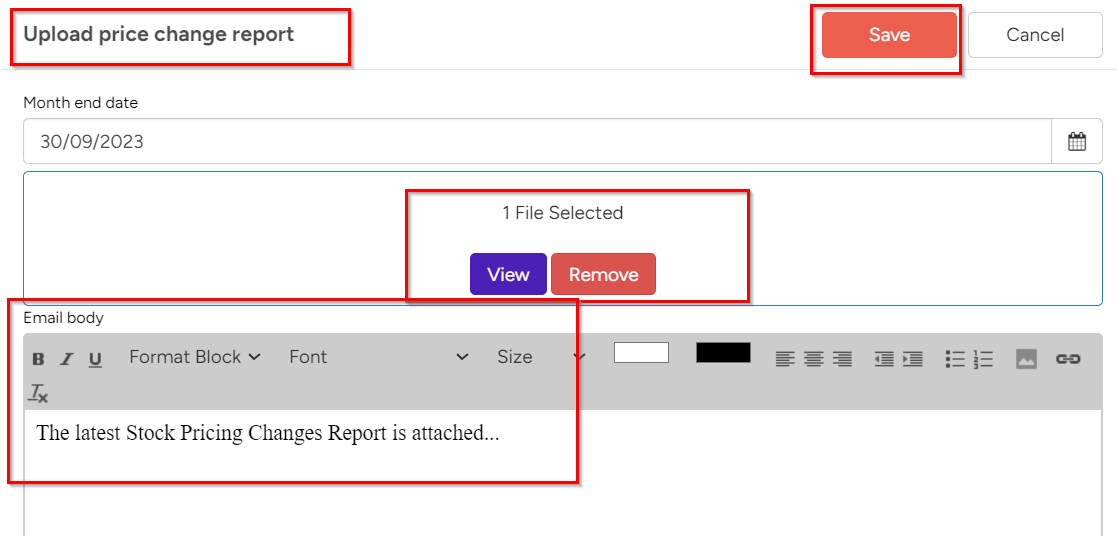
Task: Pick the black text color swatch
Action: 723,353
